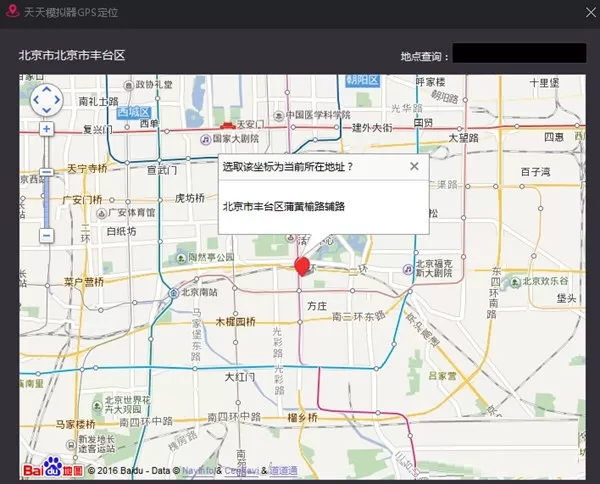Open the 道道通 data link
This screenshot has width=600, height=484.
pyautogui.click(x=284, y=471)
